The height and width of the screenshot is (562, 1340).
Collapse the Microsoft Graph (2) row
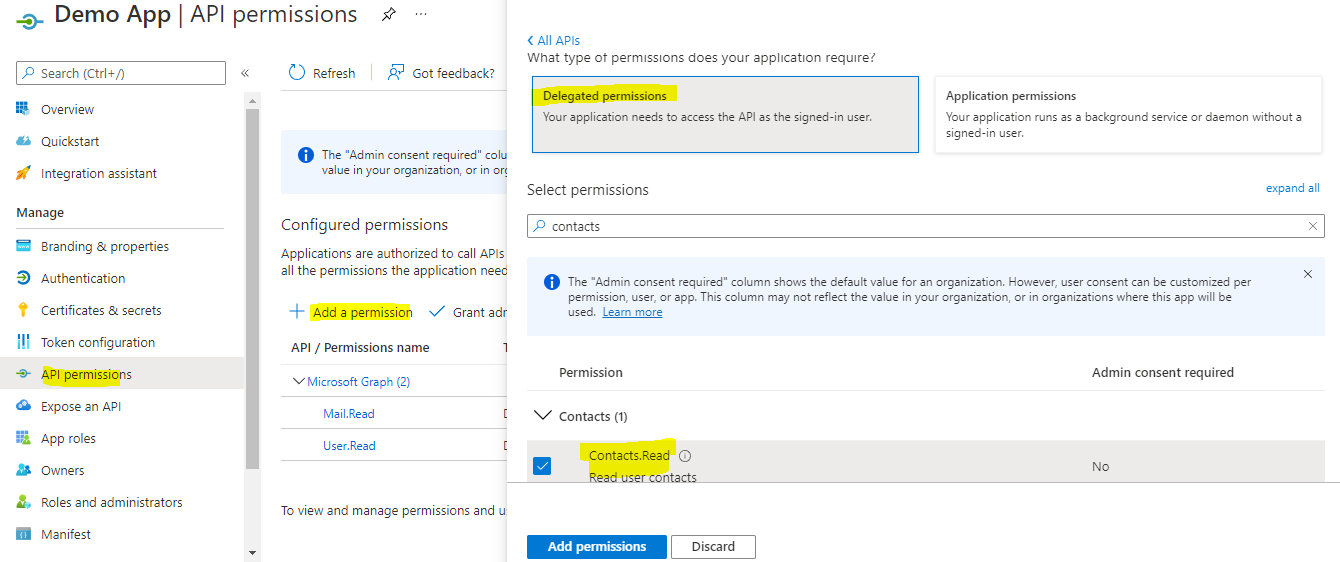[x=299, y=381]
